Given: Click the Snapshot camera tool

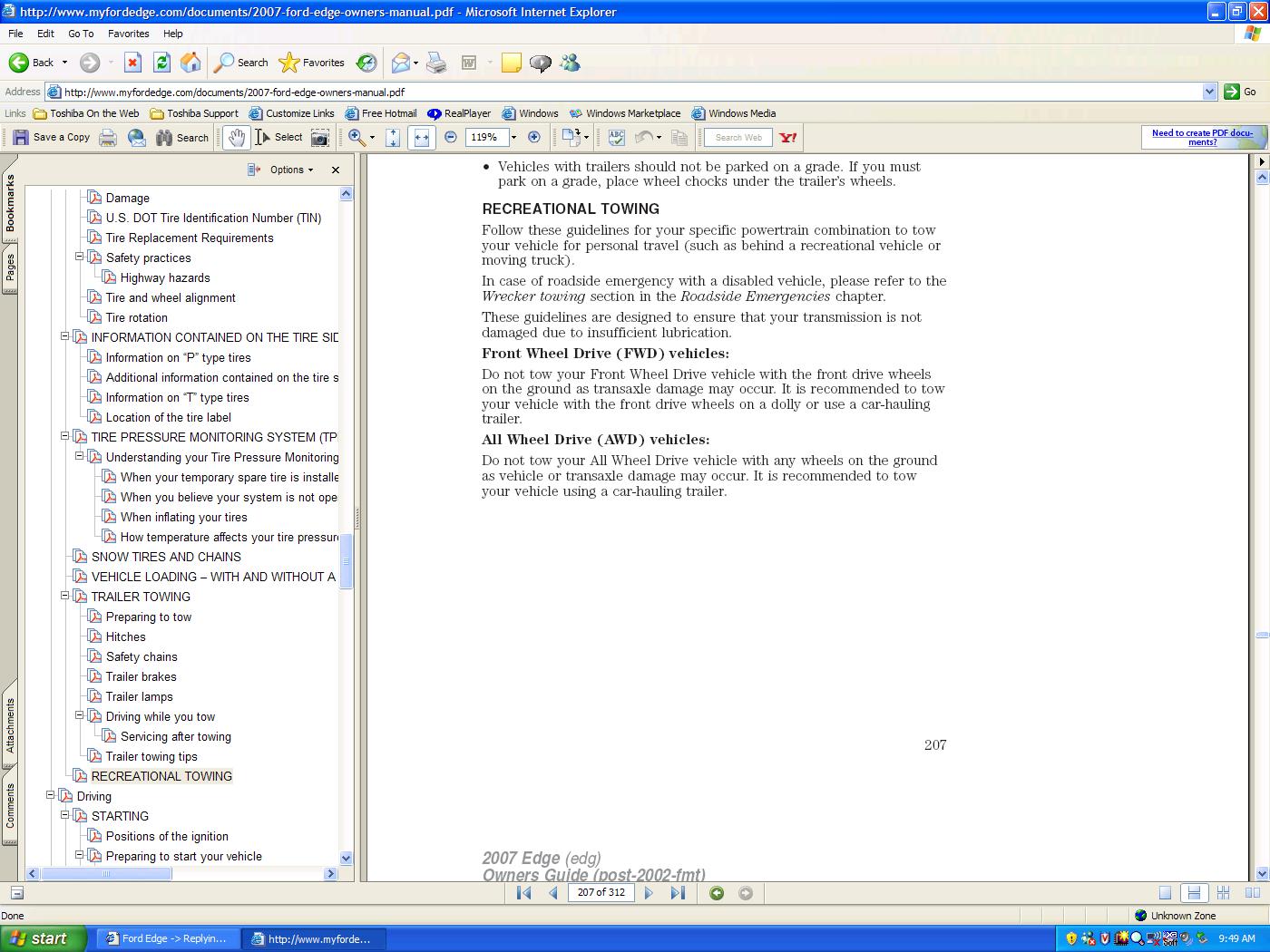Looking at the screenshot, I should coord(319,138).
